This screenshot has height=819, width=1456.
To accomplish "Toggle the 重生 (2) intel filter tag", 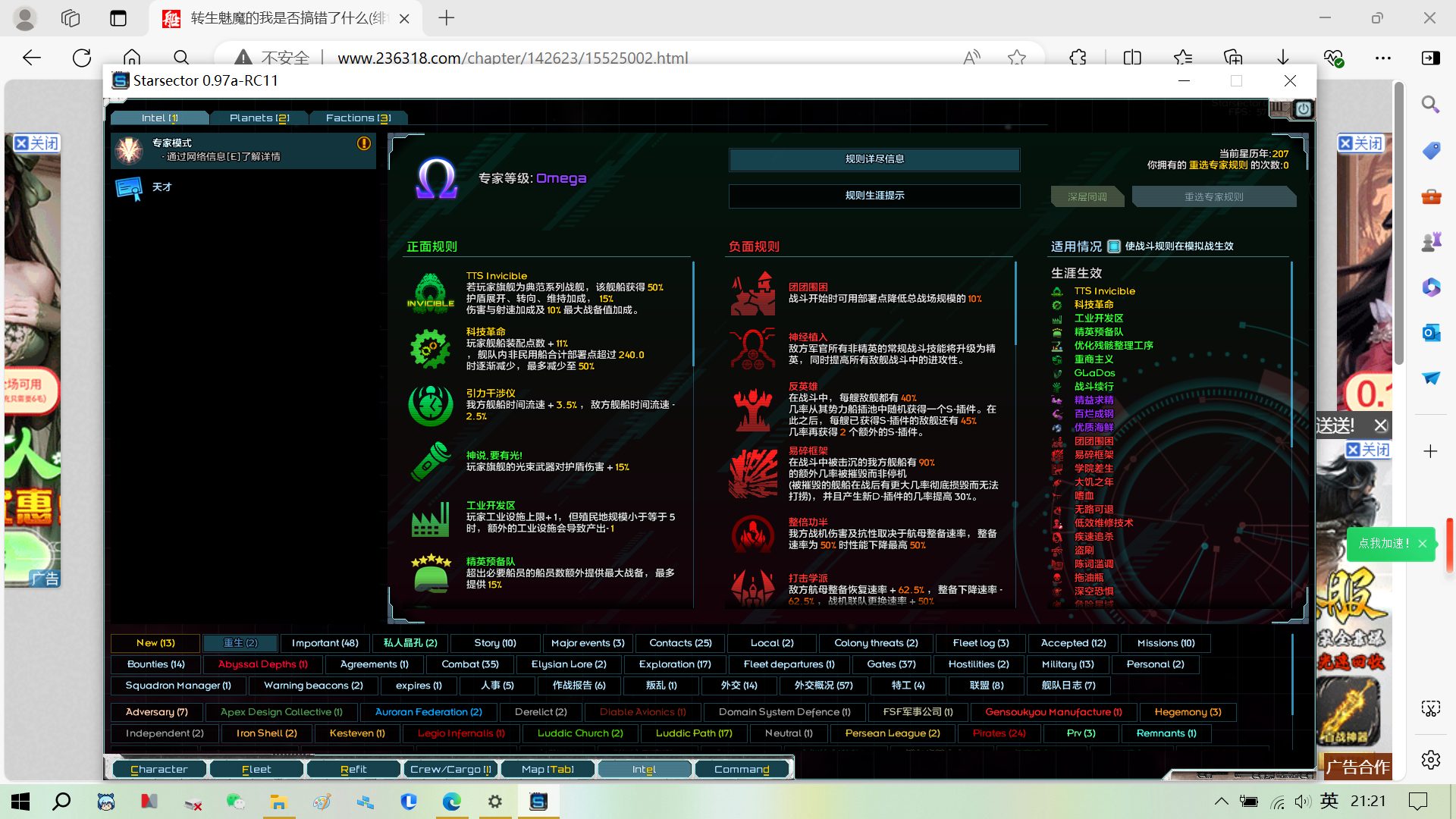I will point(240,643).
